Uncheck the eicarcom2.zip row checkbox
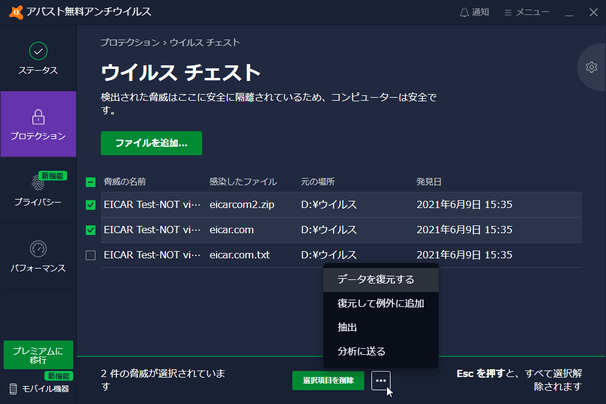The image size is (606, 404). point(90,205)
